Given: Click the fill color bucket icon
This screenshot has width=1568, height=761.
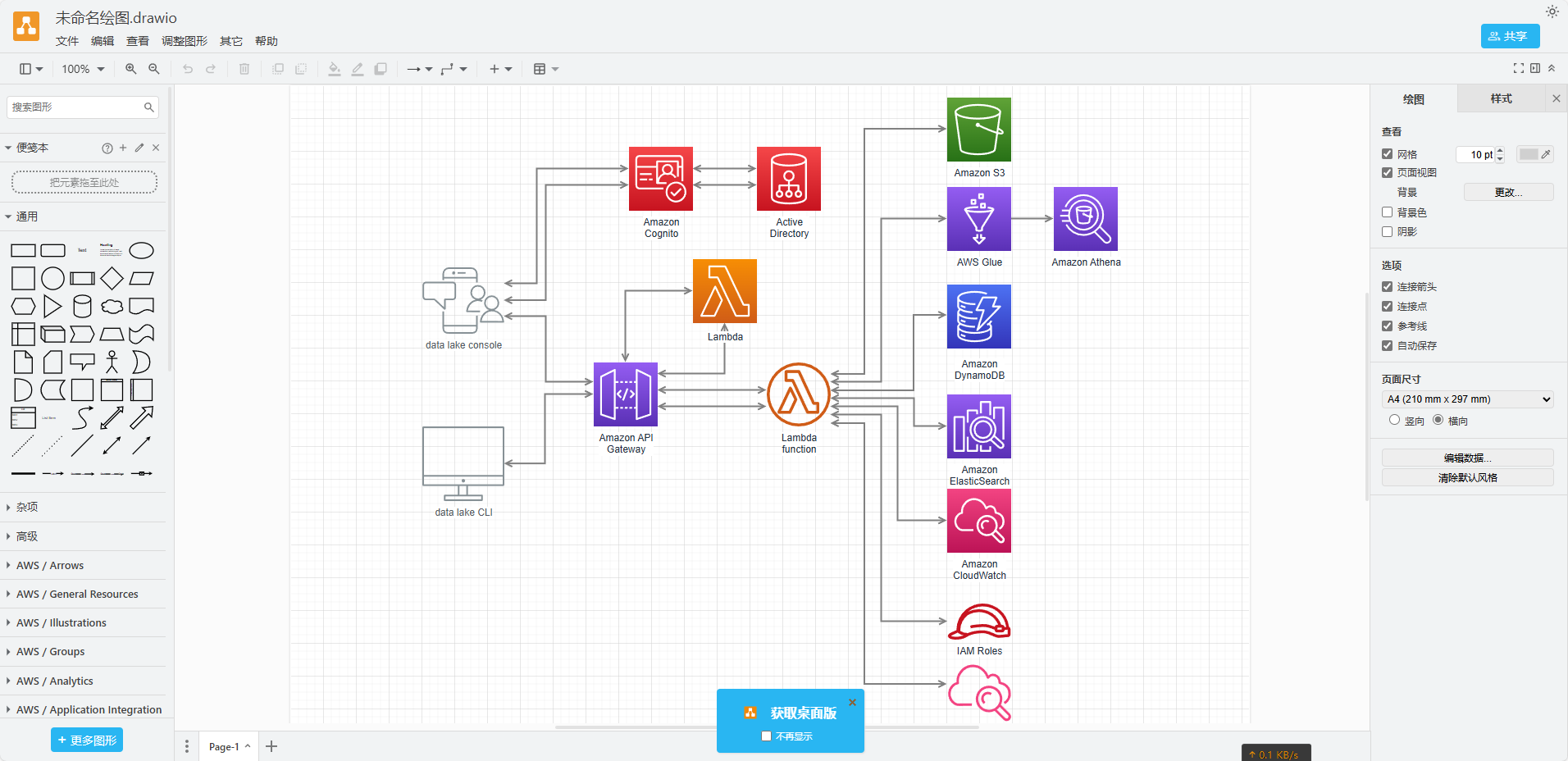Looking at the screenshot, I should pyautogui.click(x=334, y=70).
